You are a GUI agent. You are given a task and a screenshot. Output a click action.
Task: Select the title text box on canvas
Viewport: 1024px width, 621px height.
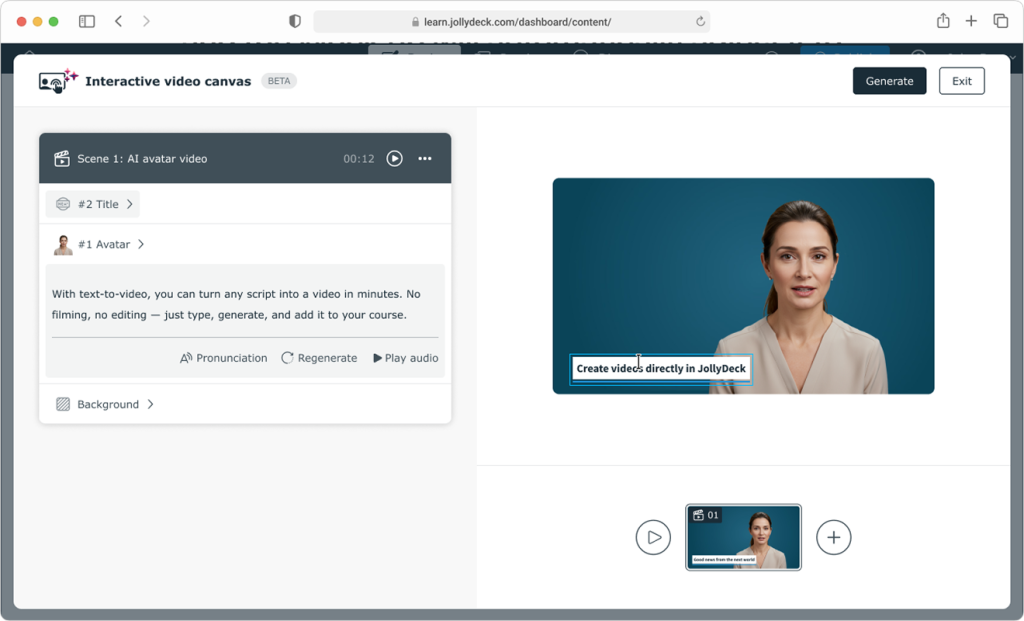661,369
